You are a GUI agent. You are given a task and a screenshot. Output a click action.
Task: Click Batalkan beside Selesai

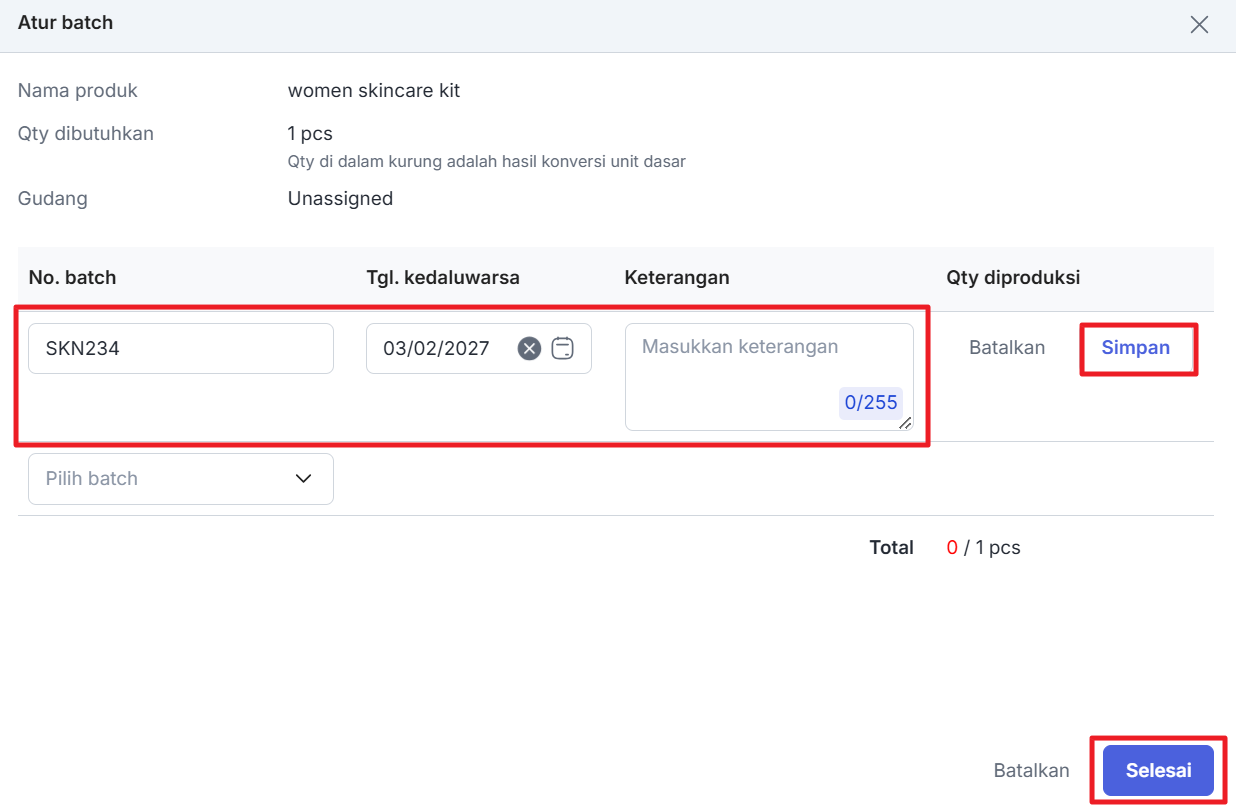pos(1031,771)
